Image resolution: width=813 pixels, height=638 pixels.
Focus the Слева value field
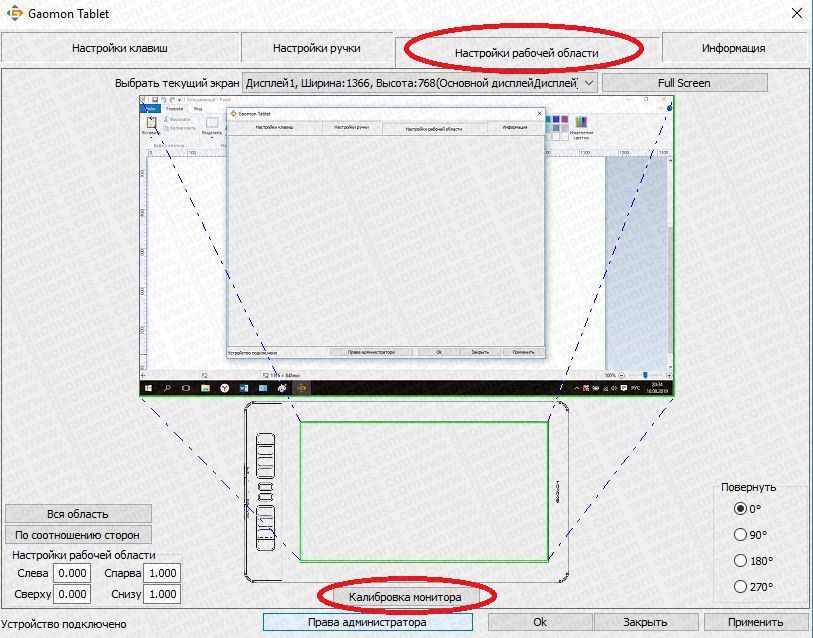coord(72,573)
